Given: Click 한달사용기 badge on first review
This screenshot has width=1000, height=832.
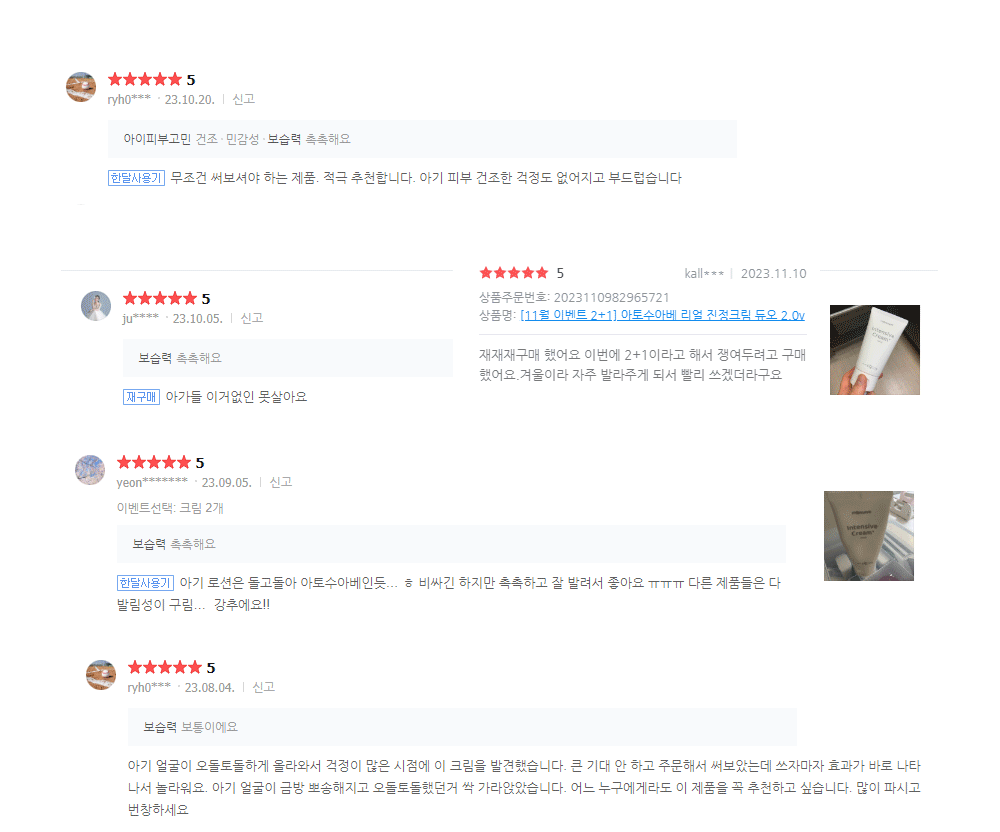Looking at the screenshot, I should point(136,178).
